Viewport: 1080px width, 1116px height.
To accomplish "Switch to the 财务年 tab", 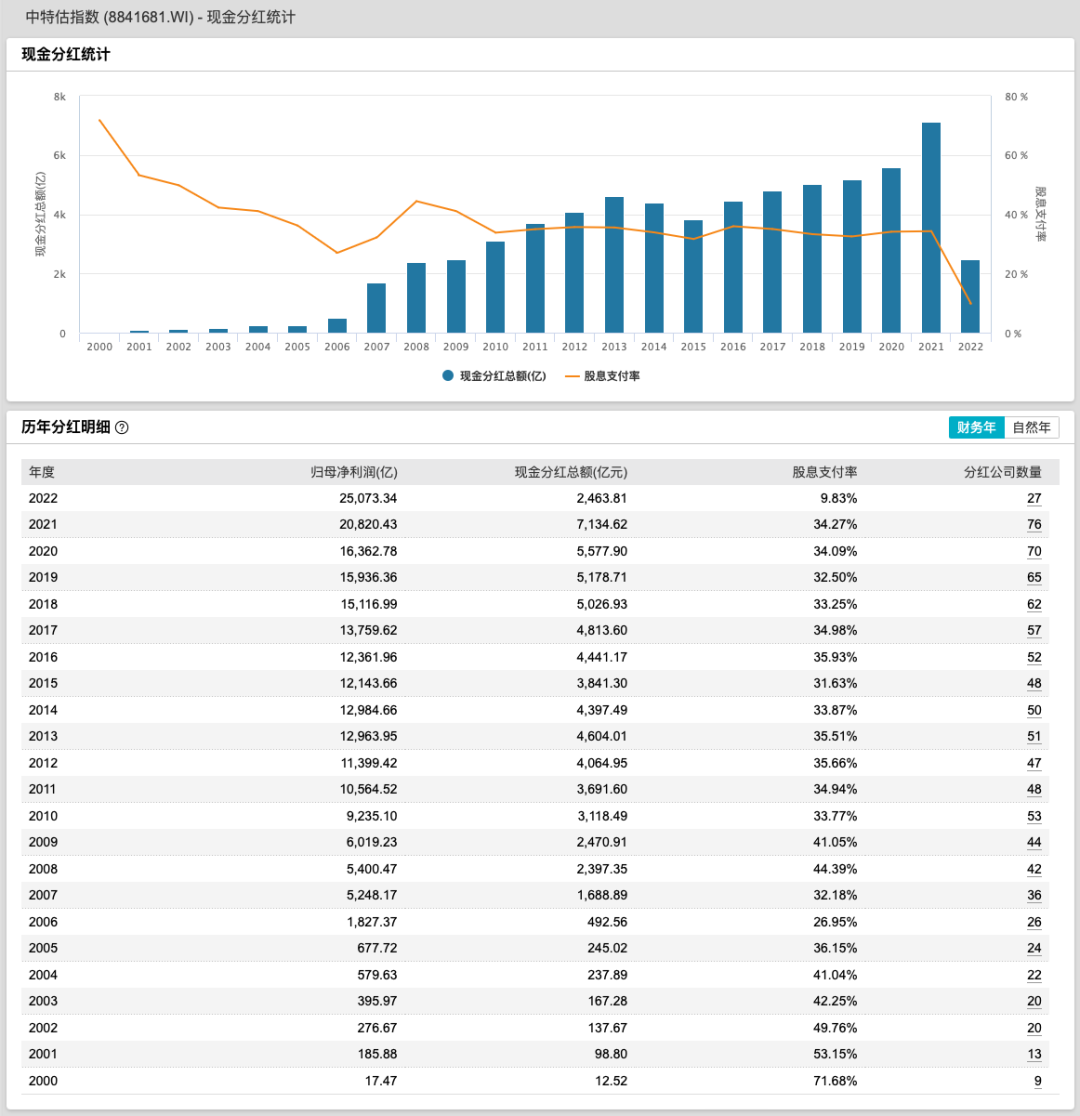I will (976, 427).
